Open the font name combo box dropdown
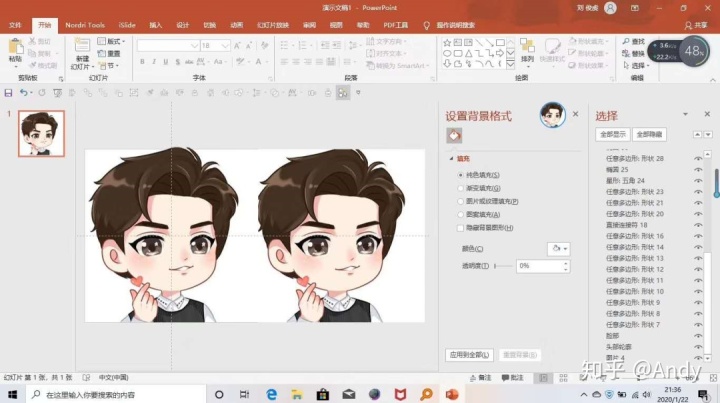Screen dimensions: 720x403 tap(194, 45)
